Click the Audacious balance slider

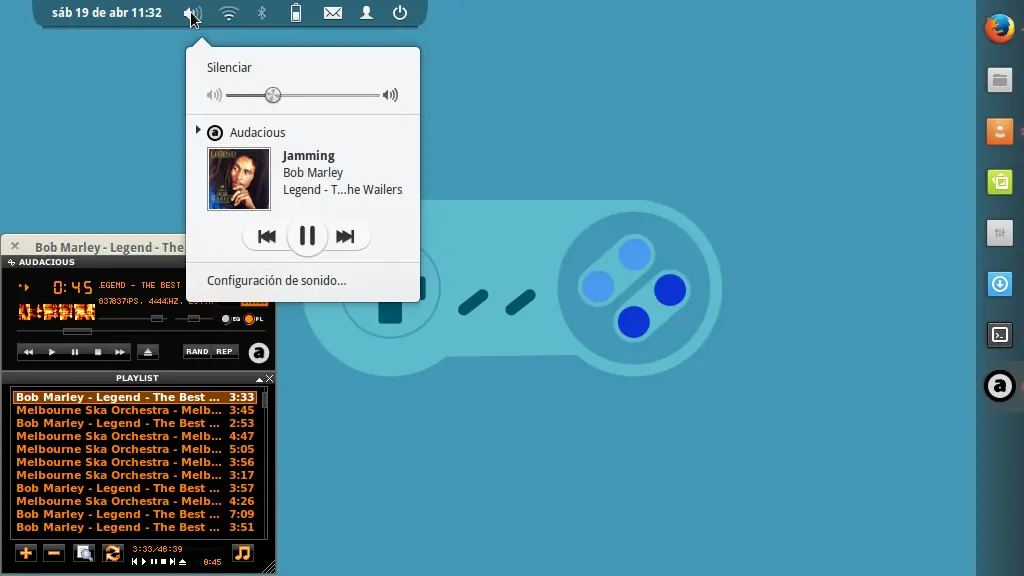(x=194, y=319)
